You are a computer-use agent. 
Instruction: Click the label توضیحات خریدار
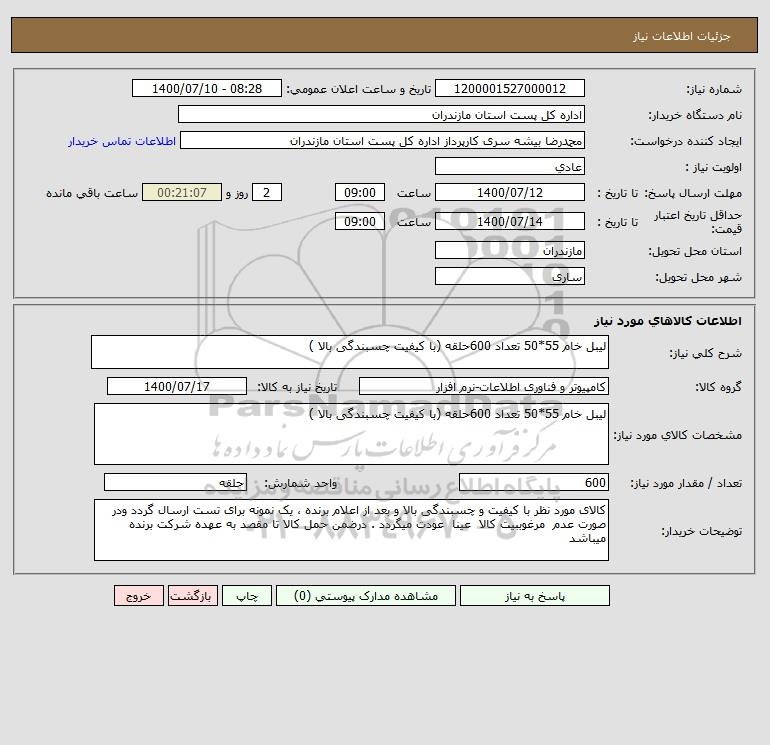[702, 531]
